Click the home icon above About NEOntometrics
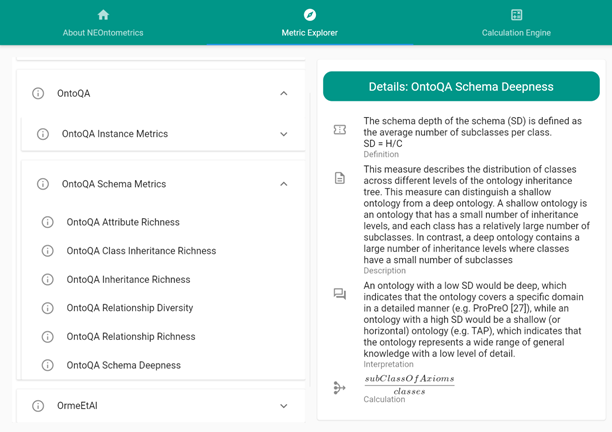The width and height of the screenshot is (612, 432). click(x=103, y=15)
